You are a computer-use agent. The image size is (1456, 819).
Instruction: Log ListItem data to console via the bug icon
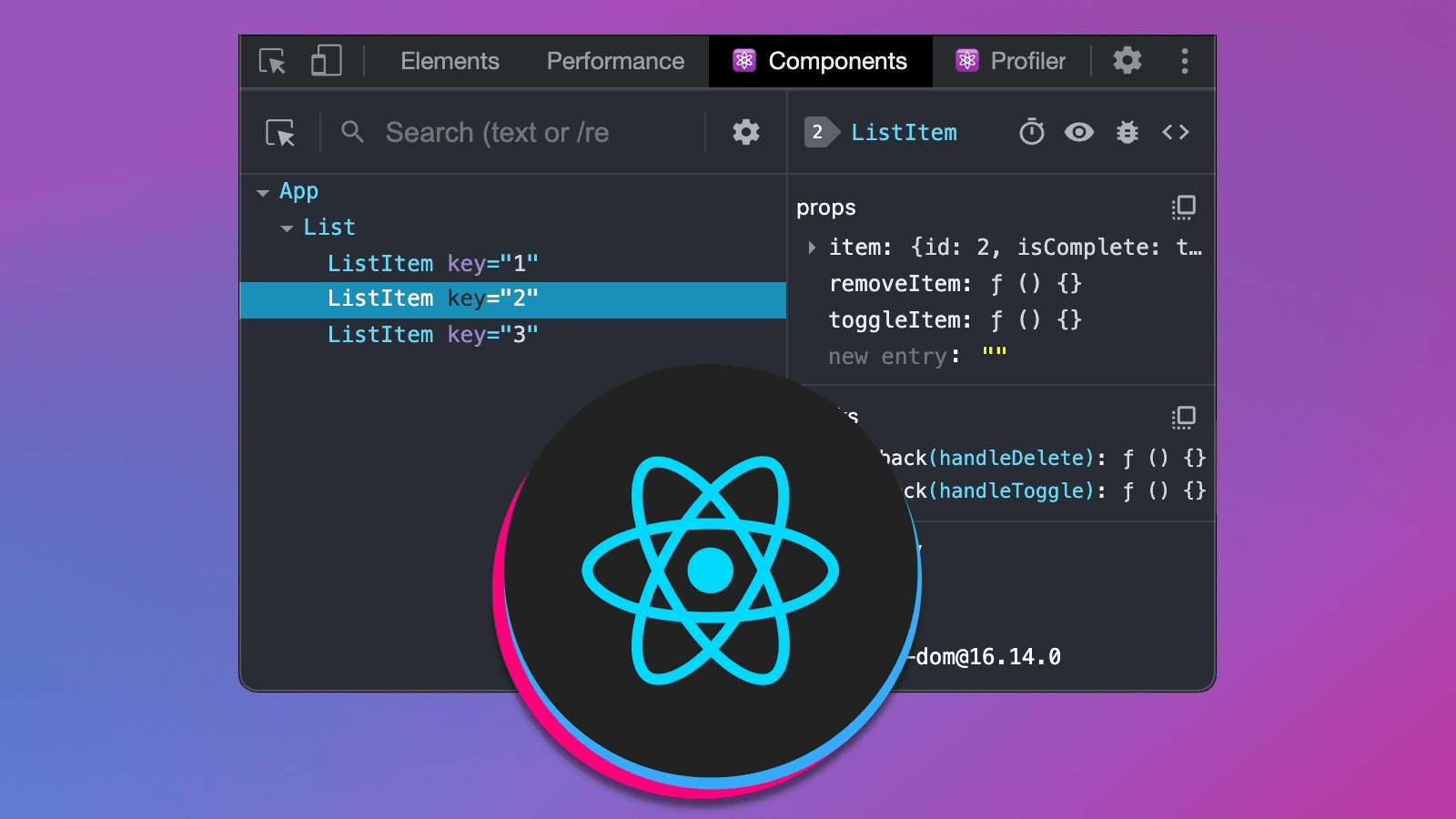click(x=1127, y=132)
